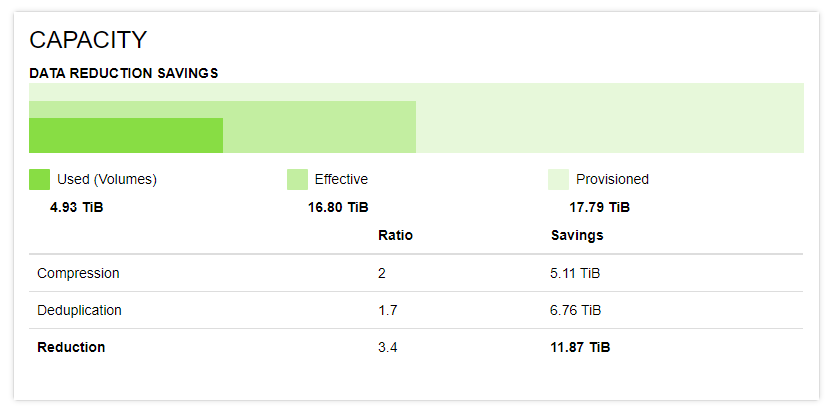835x411 pixels.
Task: Select the 16.80 TiB effective value
Action: point(338,208)
